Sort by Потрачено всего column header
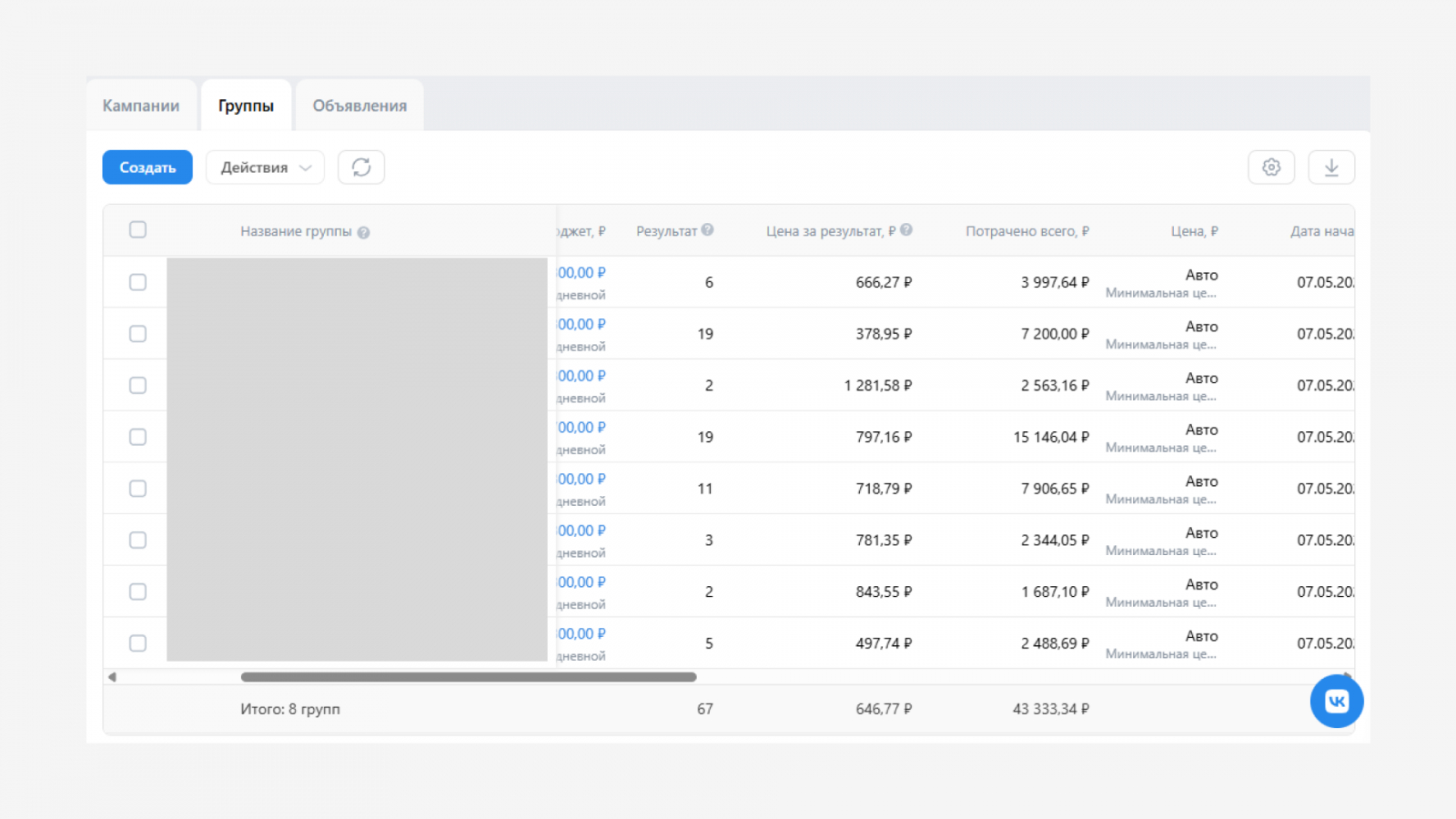This screenshot has width=1456, height=819. (1026, 231)
